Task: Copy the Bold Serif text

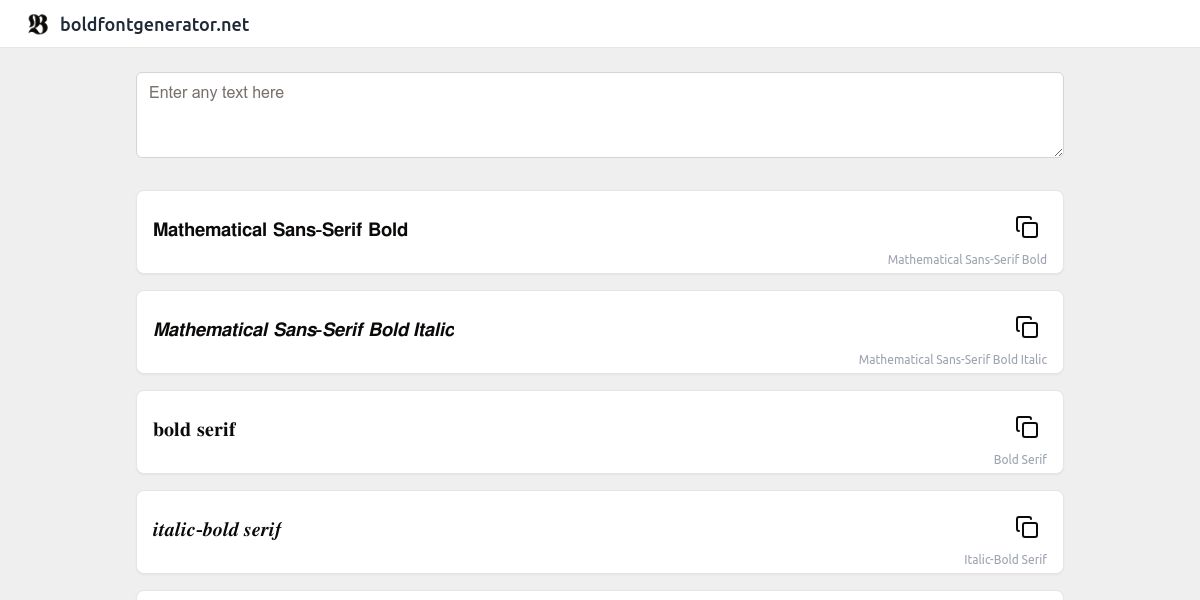Action: 1027,427
